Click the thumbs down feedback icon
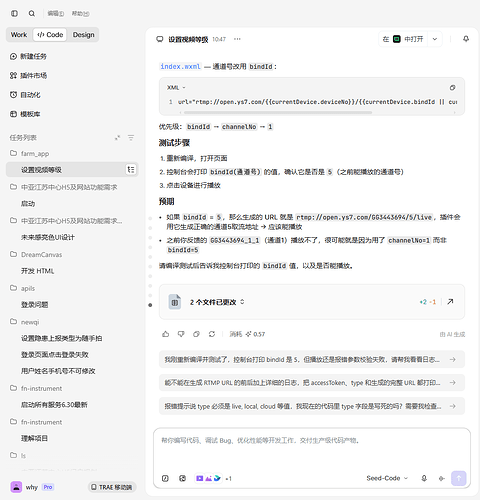This screenshot has height=500, width=480. (181, 334)
